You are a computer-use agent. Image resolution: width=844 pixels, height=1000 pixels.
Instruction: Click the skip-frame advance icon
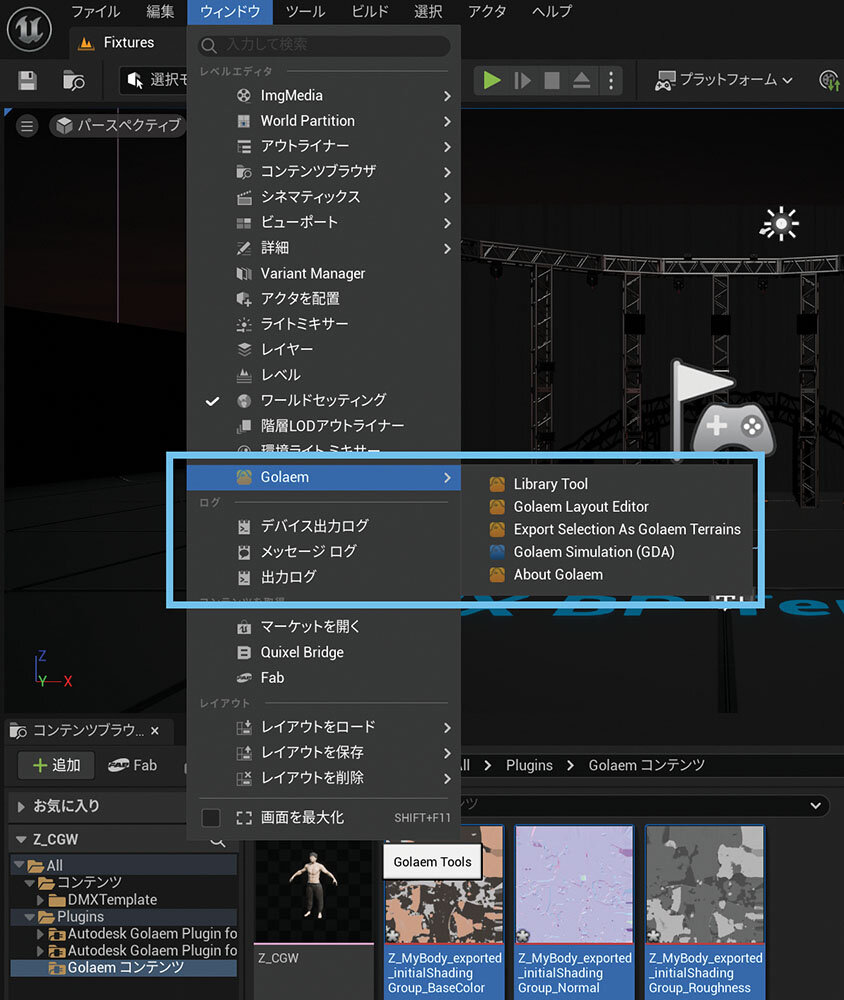(x=522, y=80)
